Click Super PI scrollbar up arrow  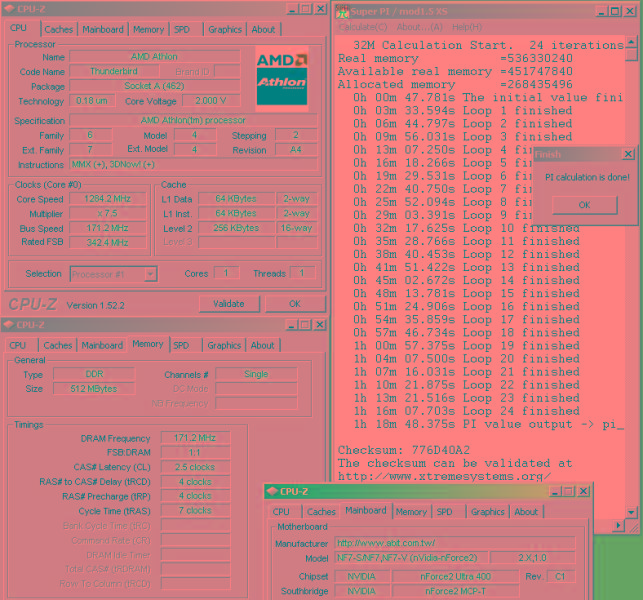(631, 43)
